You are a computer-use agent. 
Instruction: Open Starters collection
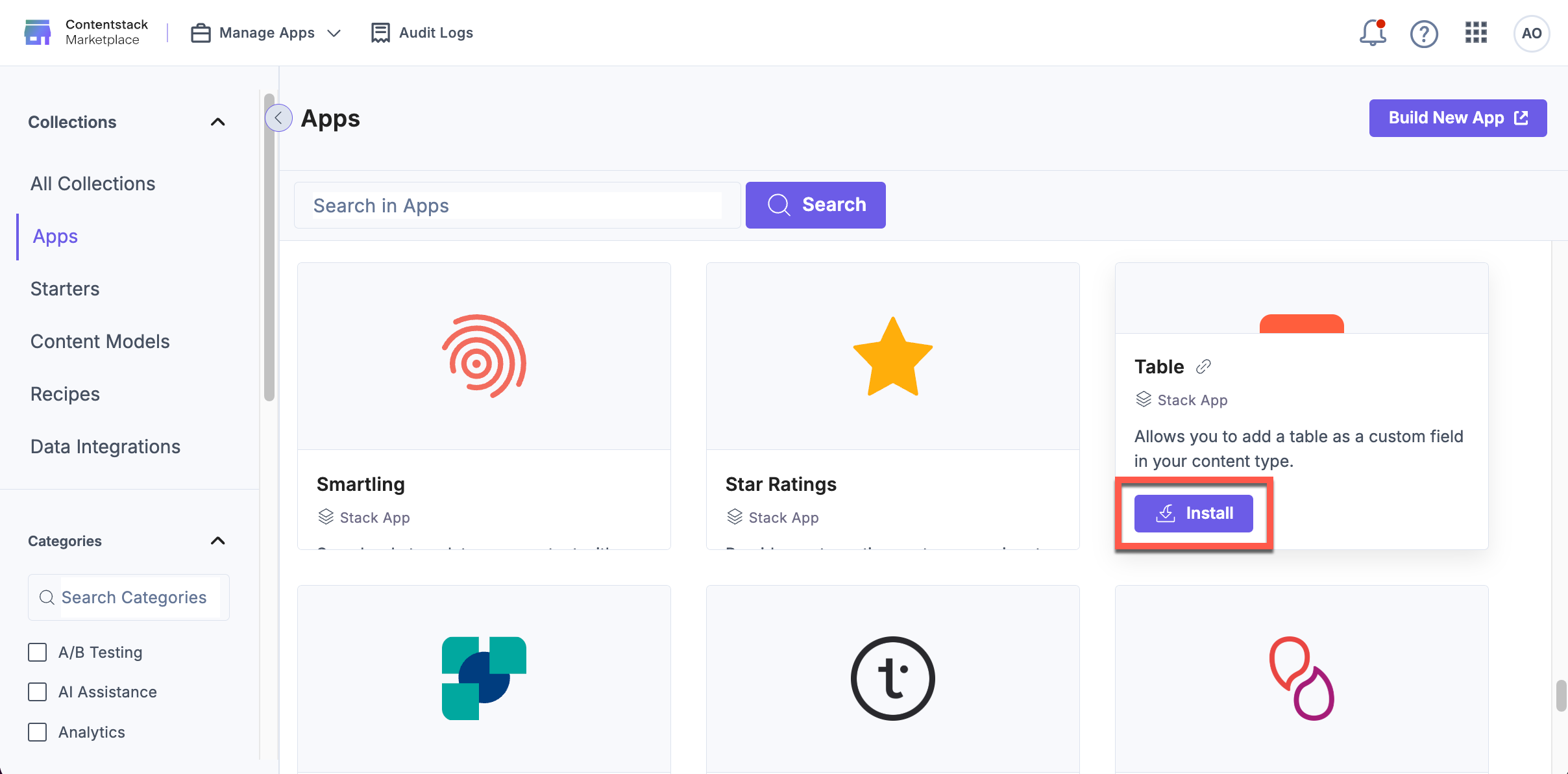(65, 289)
